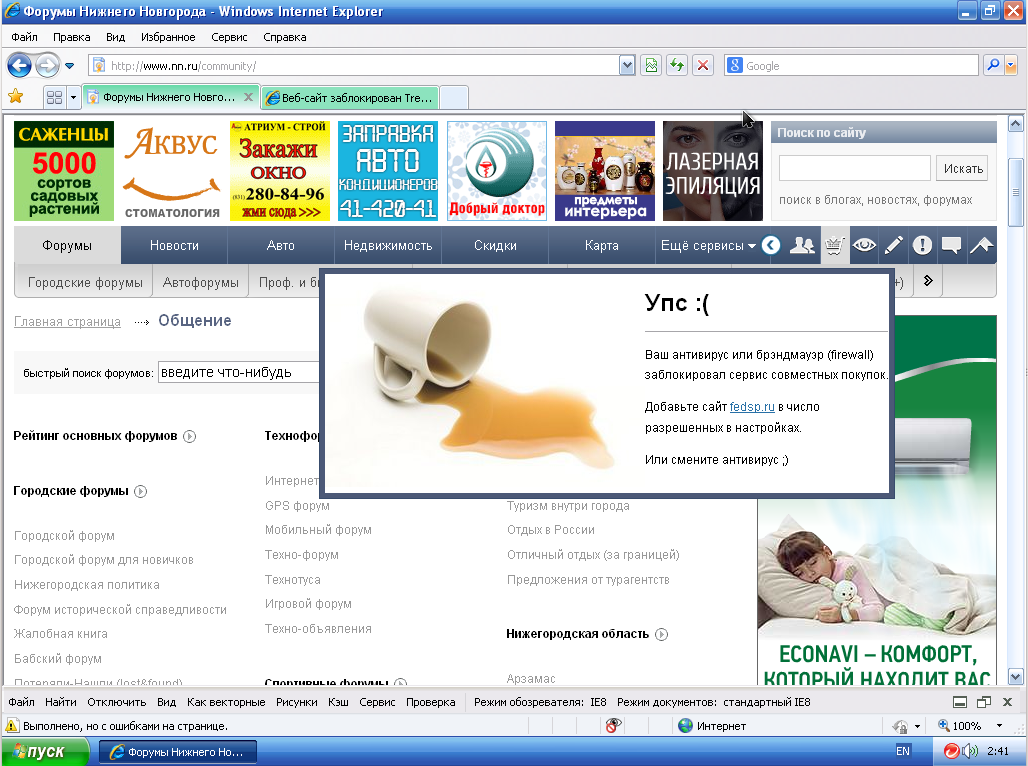This screenshot has width=1028, height=766.
Task: Click the Искать button
Action: click(x=962, y=168)
